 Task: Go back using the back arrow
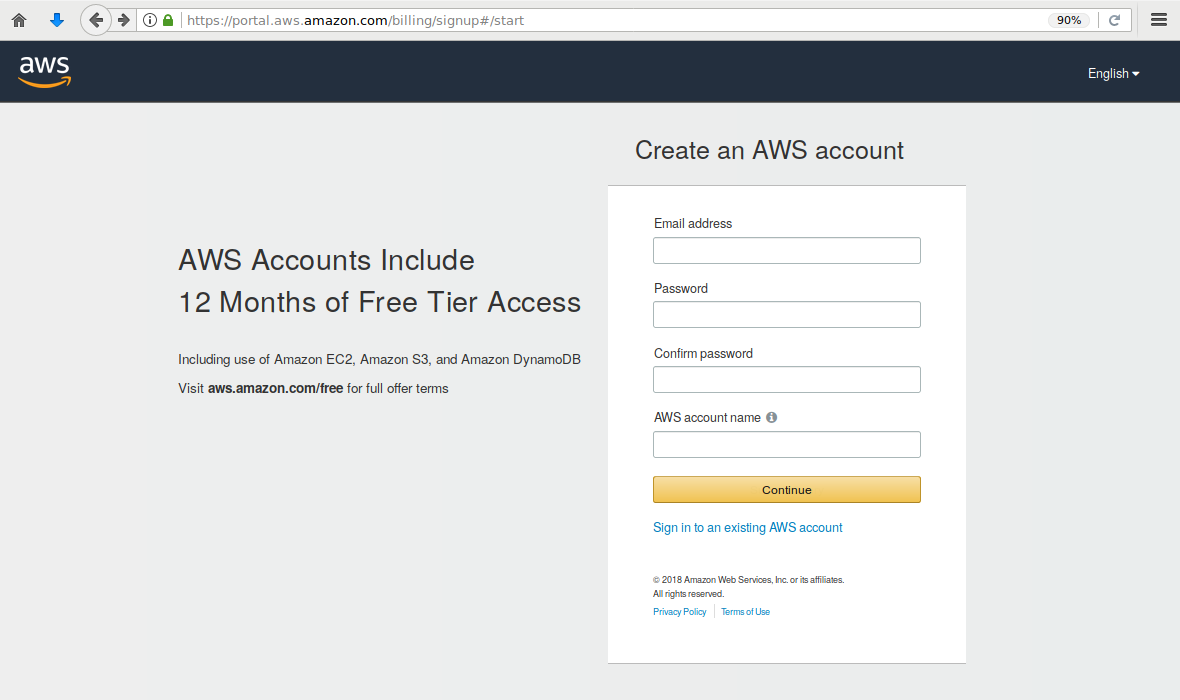[x=95, y=20]
